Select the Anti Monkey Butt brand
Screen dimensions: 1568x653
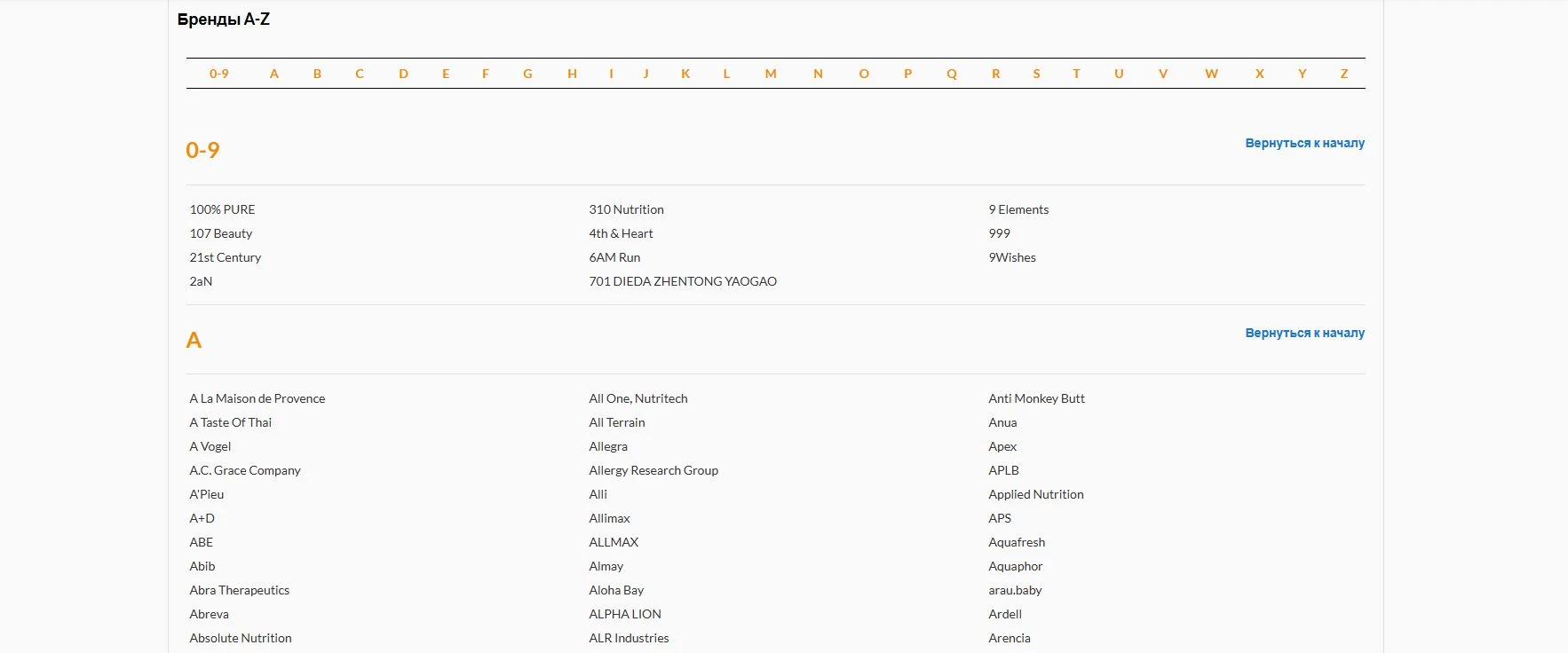point(1036,398)
